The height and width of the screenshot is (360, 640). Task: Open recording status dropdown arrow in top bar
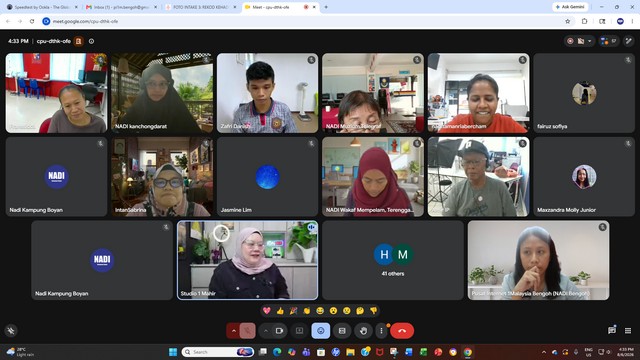[x=589, y=41]
